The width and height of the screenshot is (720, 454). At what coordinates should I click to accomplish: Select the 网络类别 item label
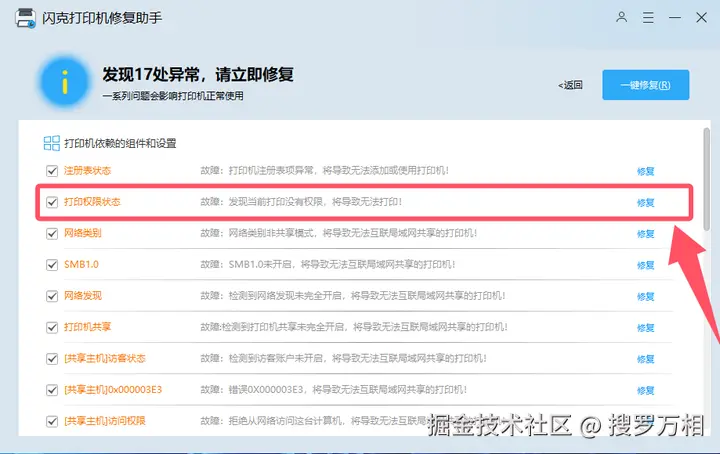tap(83, 233)
